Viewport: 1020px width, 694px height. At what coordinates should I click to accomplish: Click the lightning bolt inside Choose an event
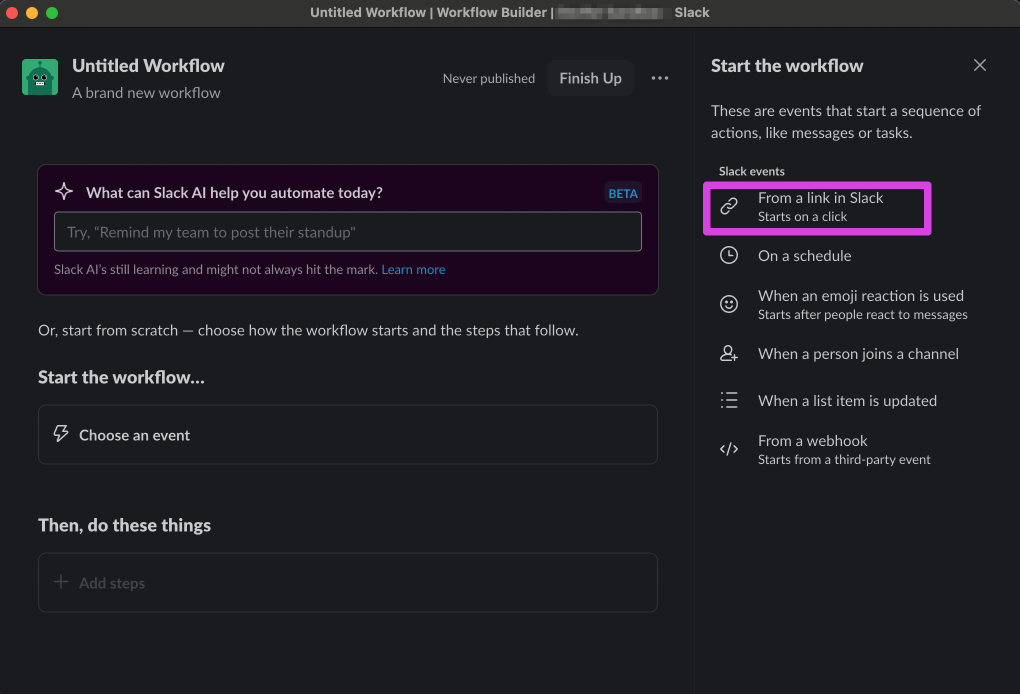coord(61,434)
